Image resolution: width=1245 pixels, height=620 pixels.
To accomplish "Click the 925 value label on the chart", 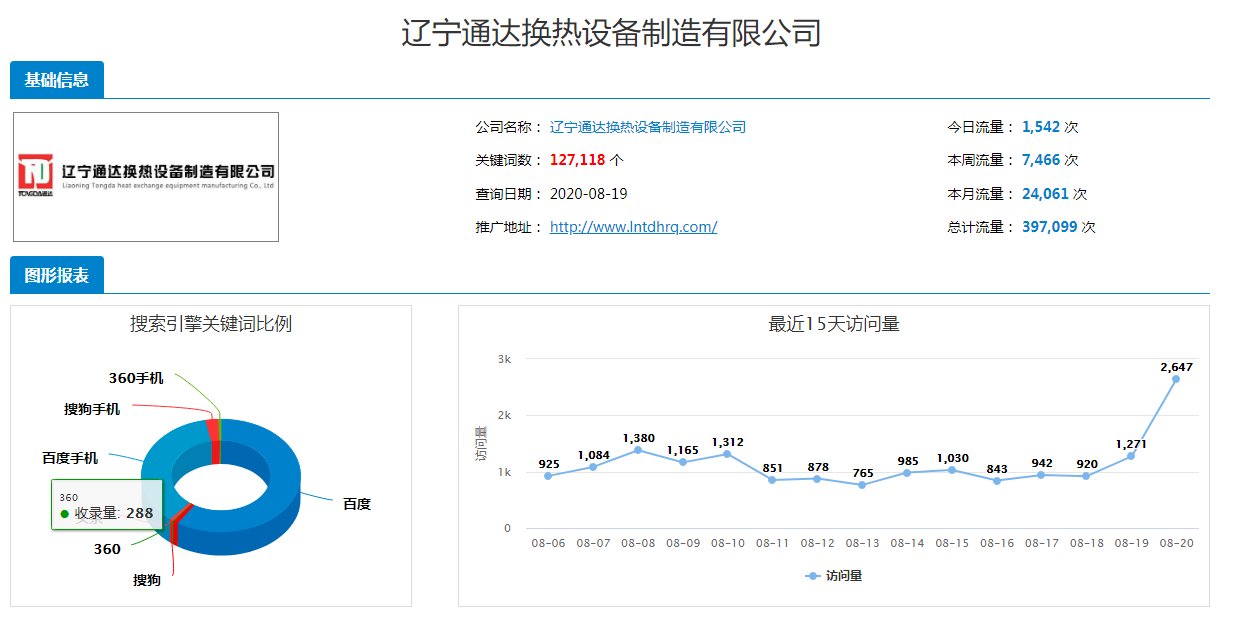I will pyautogui.click(x=548, y=464).
